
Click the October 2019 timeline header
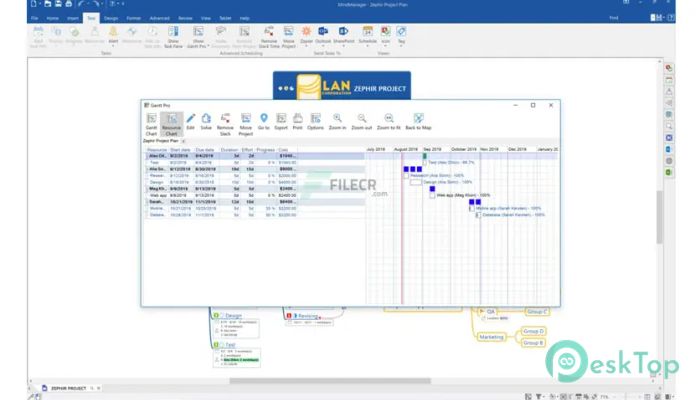tap(464, 150)
